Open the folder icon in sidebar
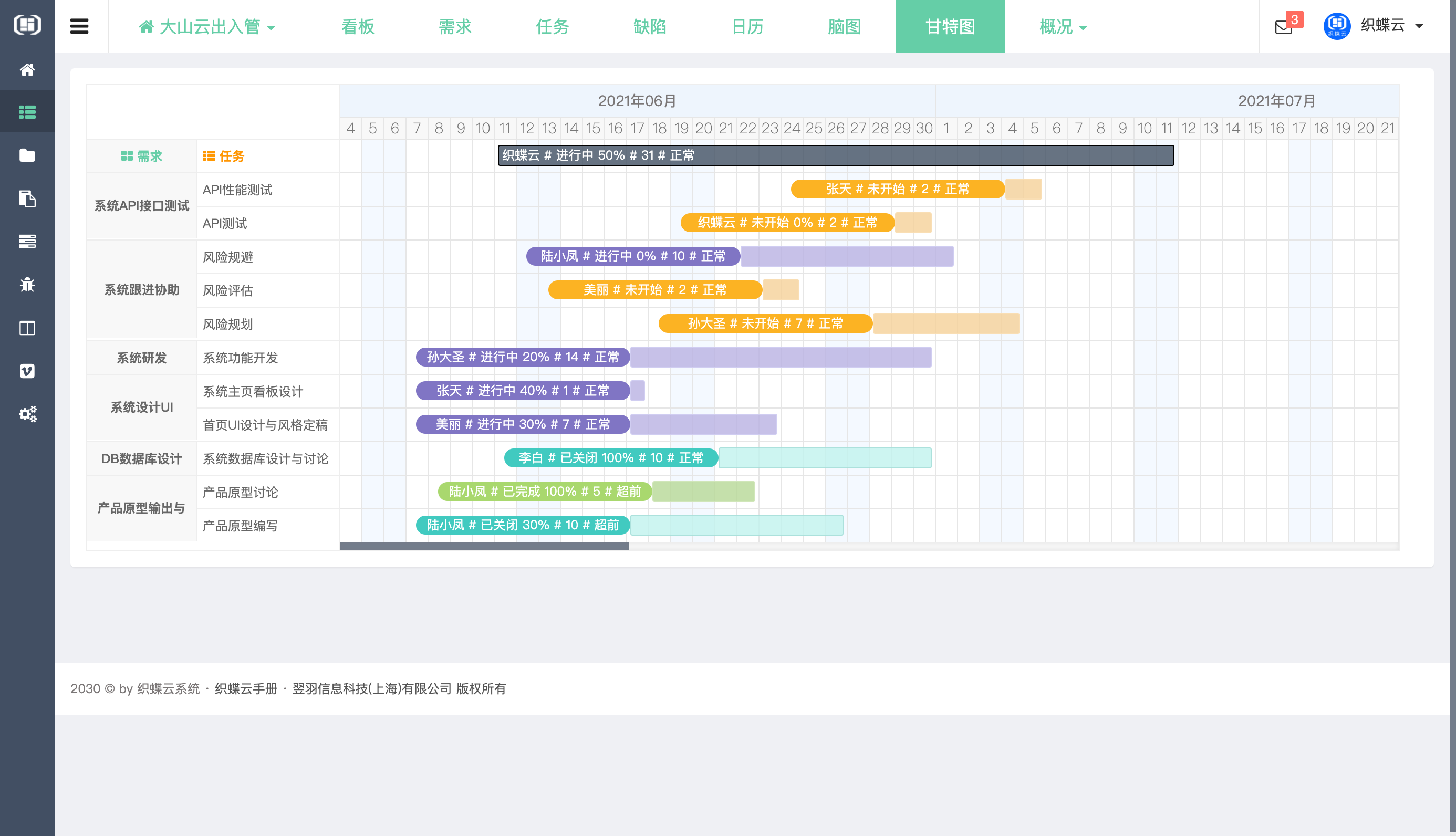 pyautogui.click(x=27, y=155)
